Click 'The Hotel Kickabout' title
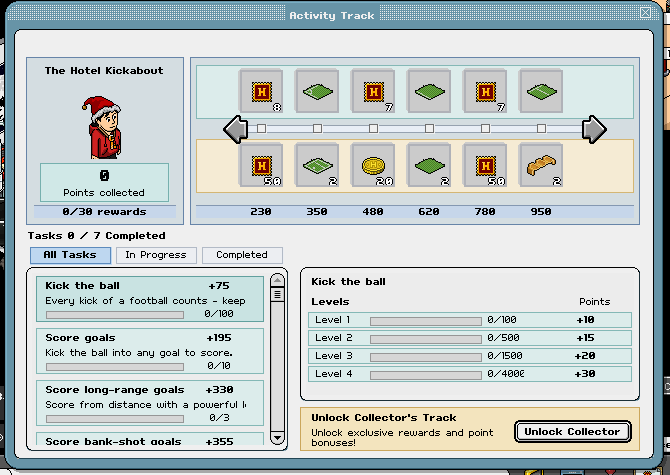670x475 pixels. 104,70
